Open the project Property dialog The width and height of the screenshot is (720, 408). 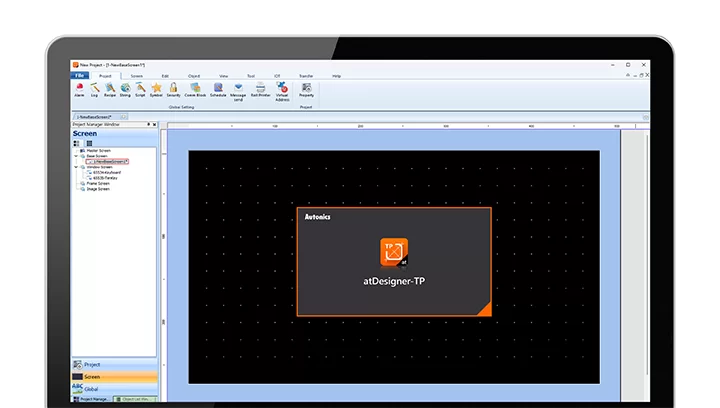[x=306, y=90]
